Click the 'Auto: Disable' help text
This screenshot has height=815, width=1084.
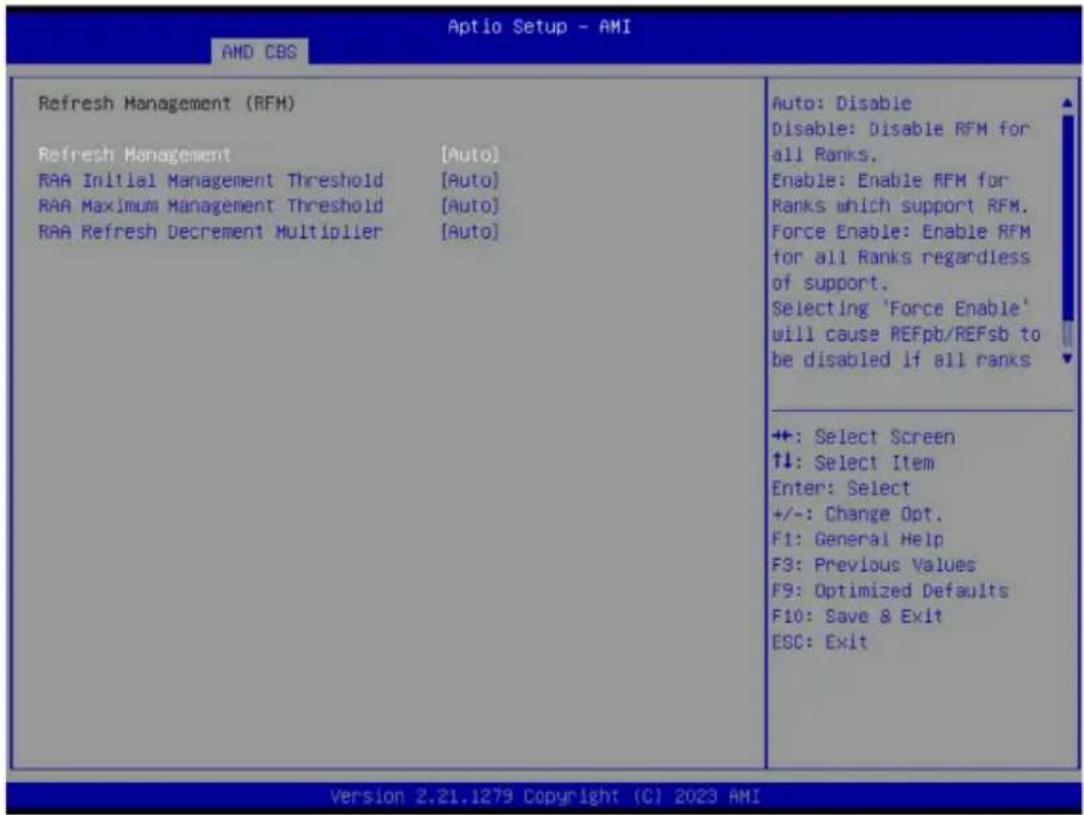pyautogui.click(x=841, y=104)
